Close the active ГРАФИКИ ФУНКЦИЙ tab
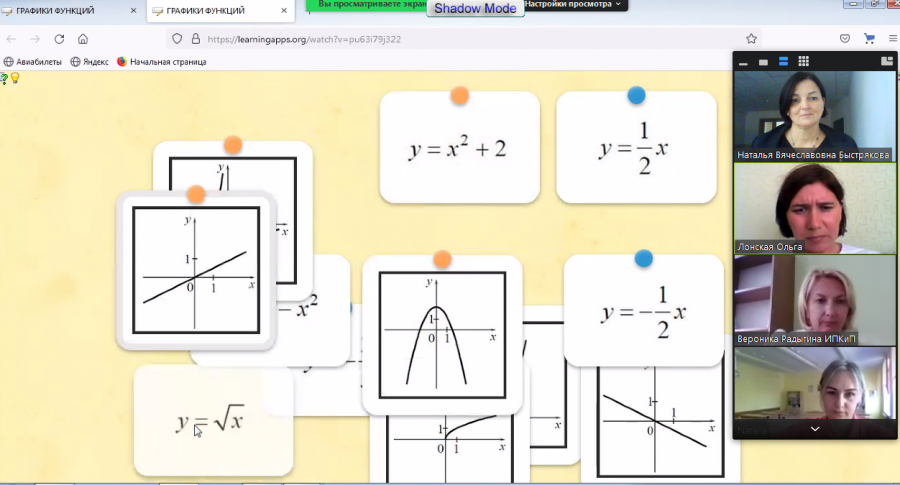Screen dimensions: 900x485 click(x=284, y=11)
